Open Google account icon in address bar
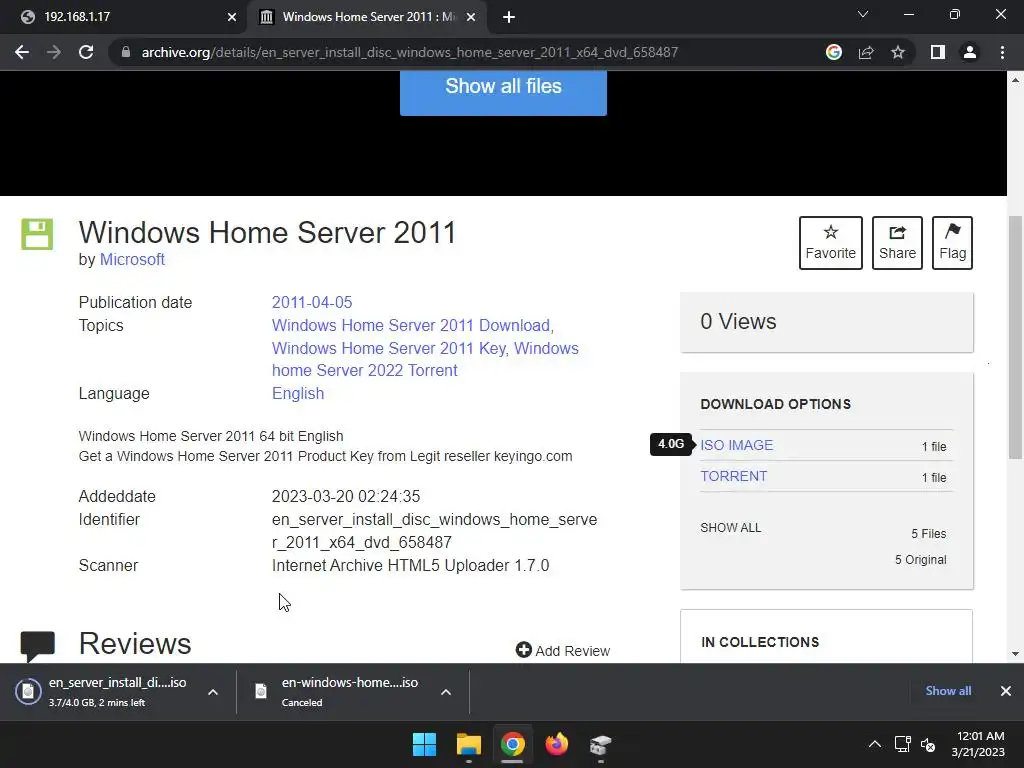The width and height of the screenshot is (1024, 768). tap(834, 52)
